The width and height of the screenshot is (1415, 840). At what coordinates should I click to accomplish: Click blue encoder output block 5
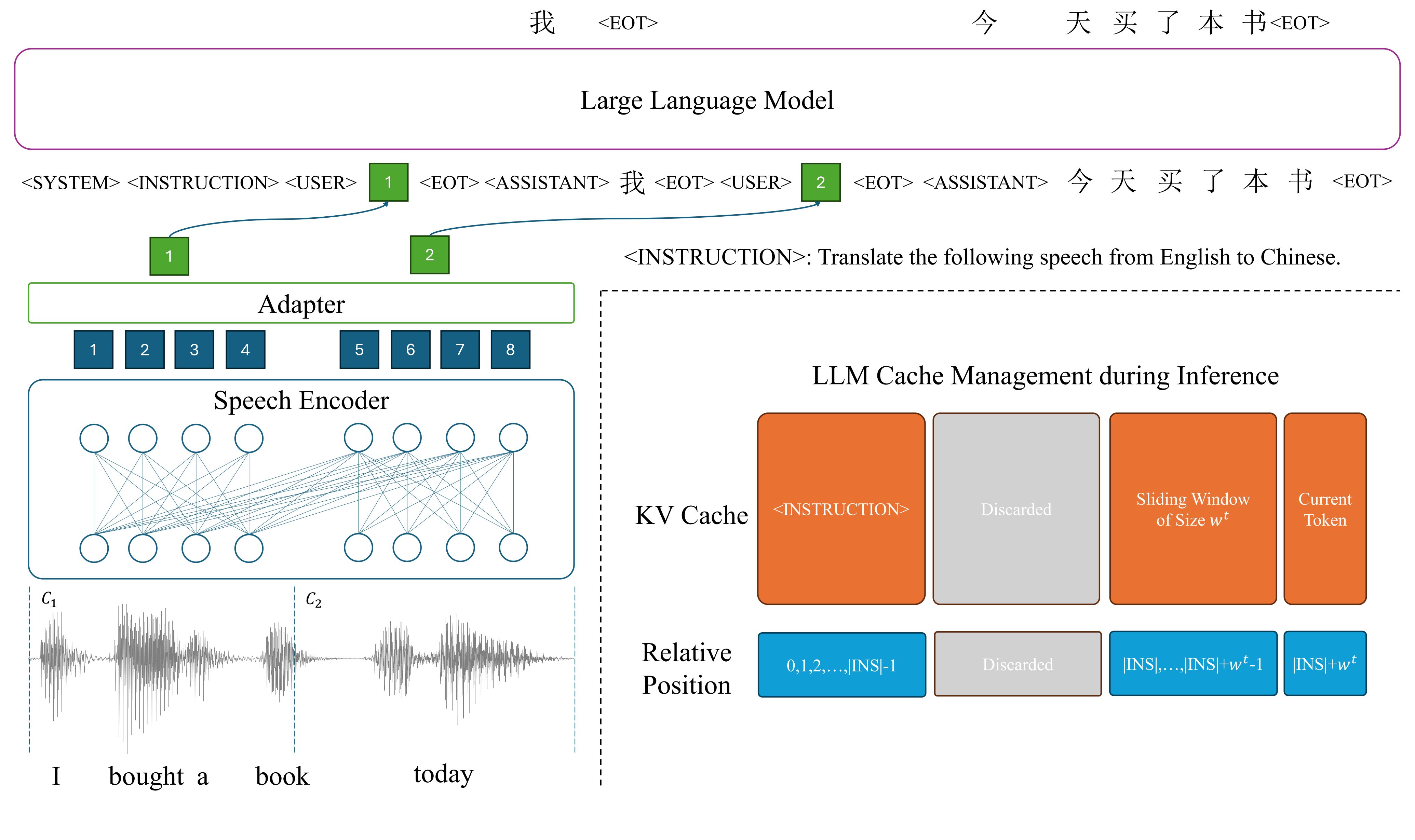[360, 349]
